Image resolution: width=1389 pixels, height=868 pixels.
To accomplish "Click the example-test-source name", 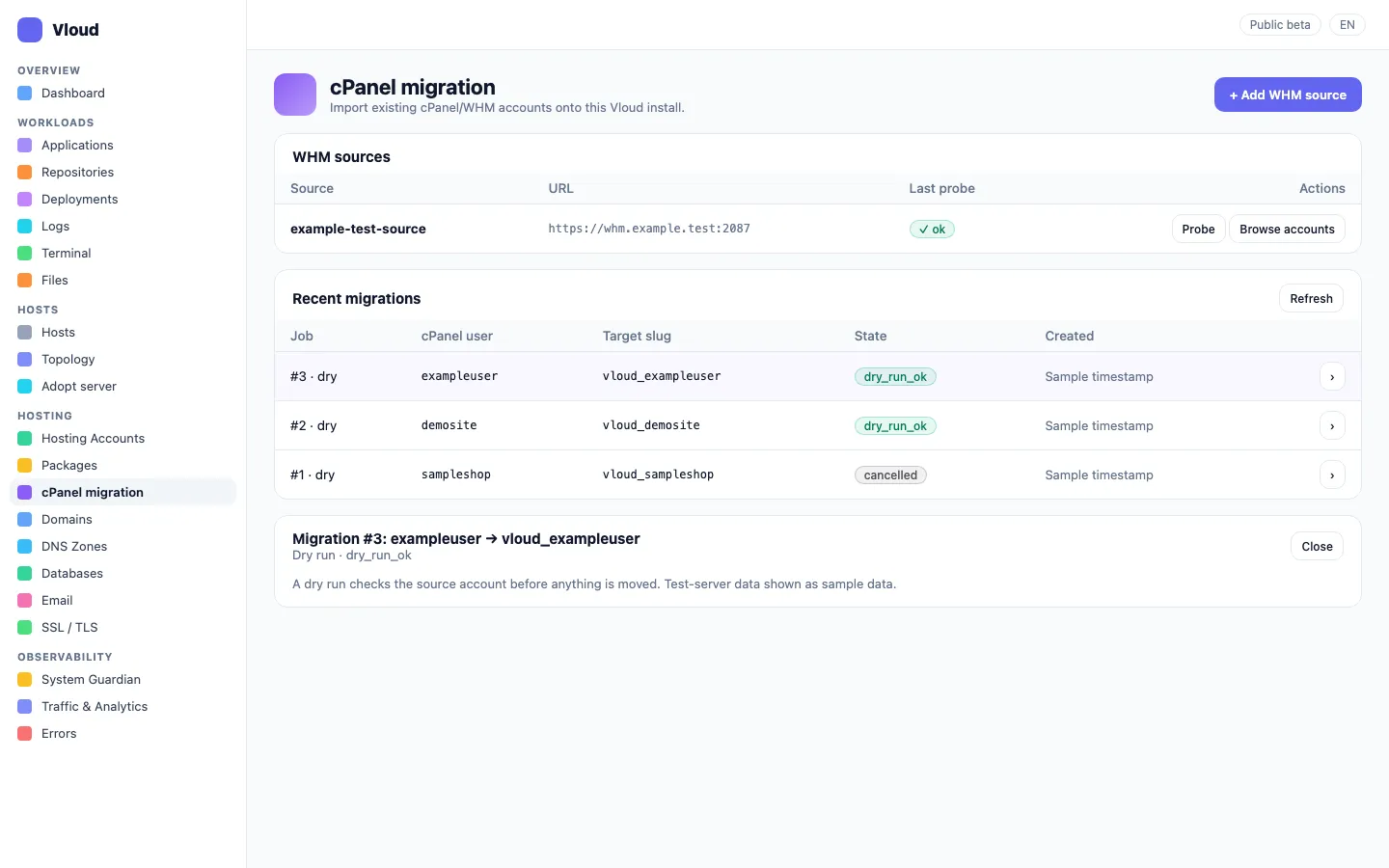I will click(358, 230).
